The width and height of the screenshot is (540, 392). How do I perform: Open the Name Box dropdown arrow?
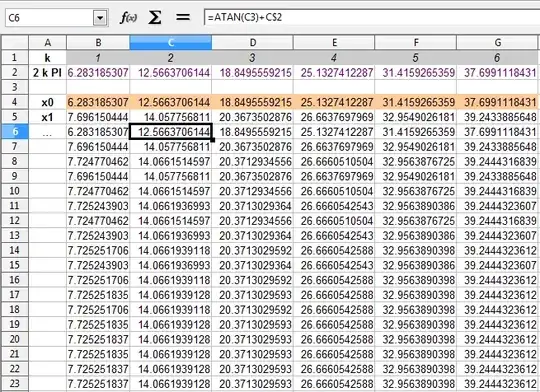click(100, 18)
